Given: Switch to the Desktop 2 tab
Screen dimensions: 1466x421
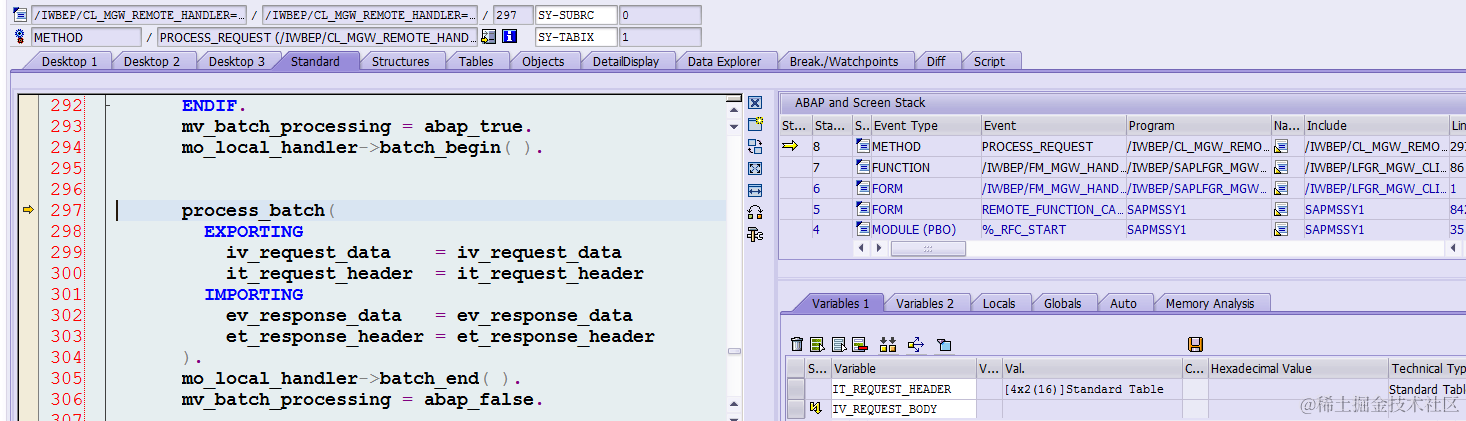Looking at the screenshot, I should [152, 61].
